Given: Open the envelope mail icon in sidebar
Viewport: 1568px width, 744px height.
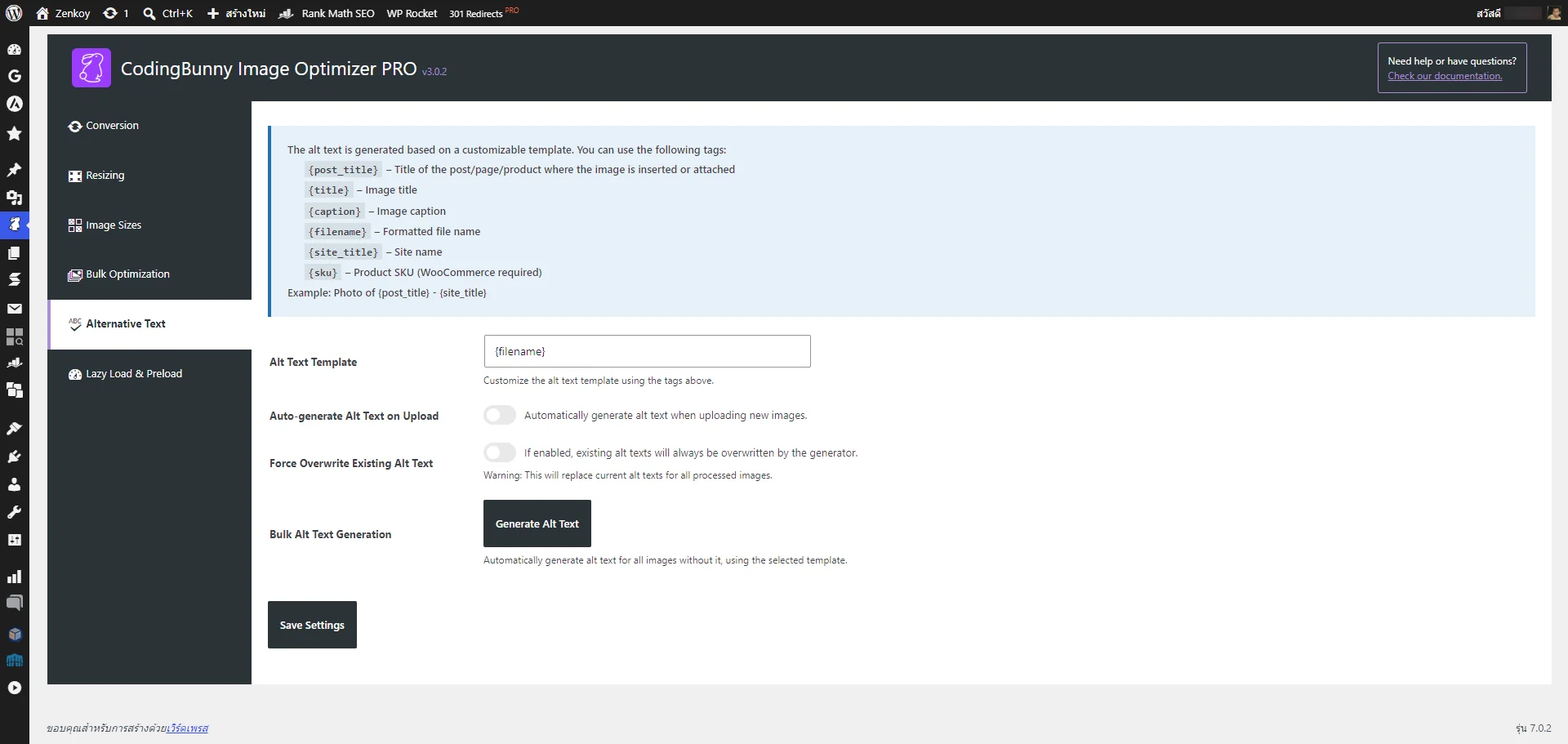Looking at the screenshot, I should (14, 309).
